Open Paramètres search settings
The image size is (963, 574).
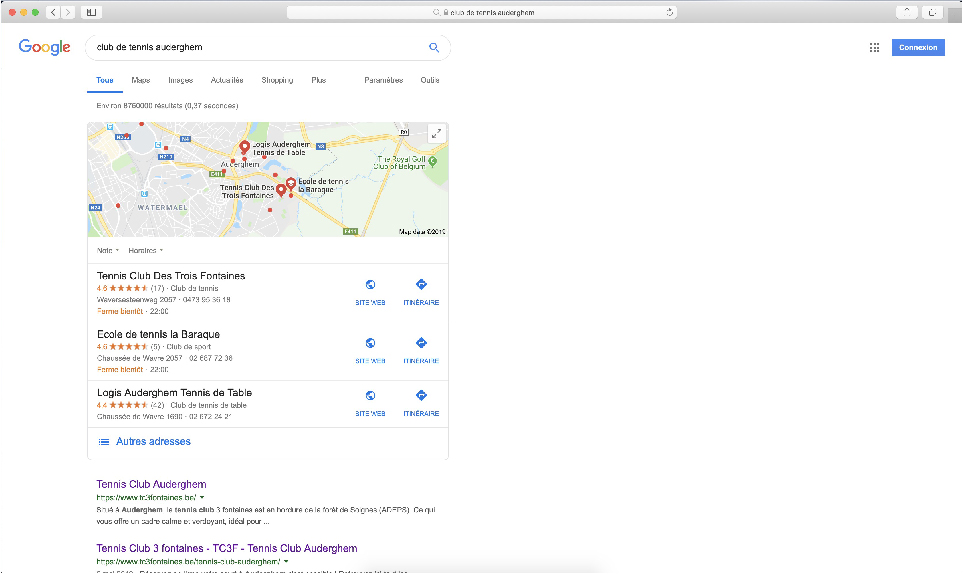[x=383, y=80]
